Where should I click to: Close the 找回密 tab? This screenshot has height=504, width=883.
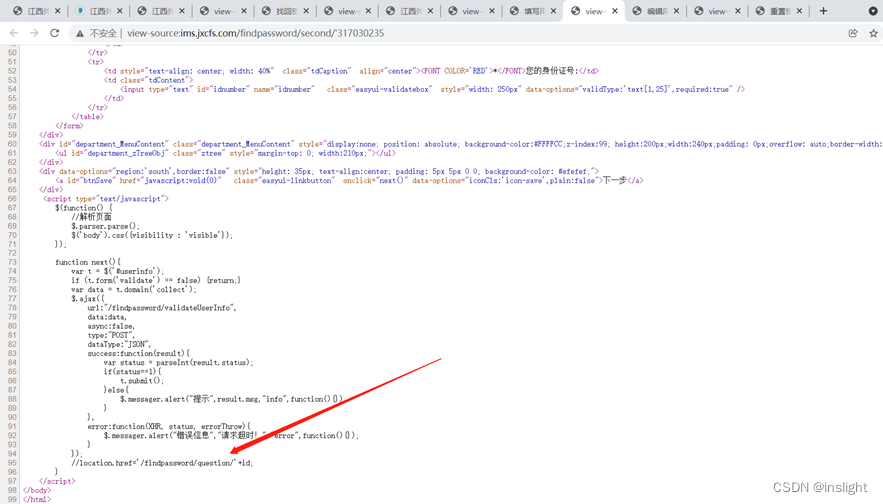(306, 11)
